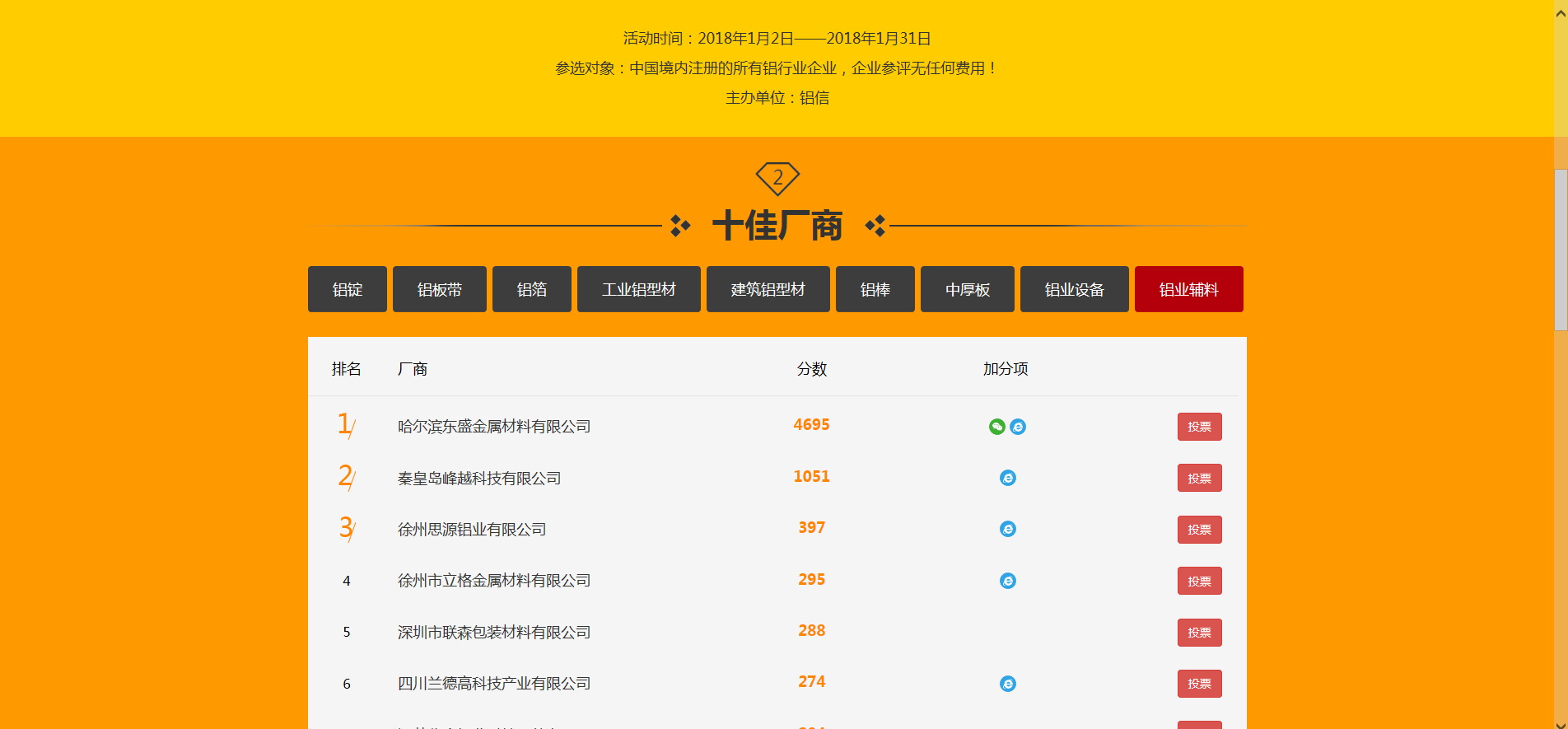Click the blue browser icon for 哈尔滨东盛金属材料
The image size is (1568, 729).
tap(1018, 427)
